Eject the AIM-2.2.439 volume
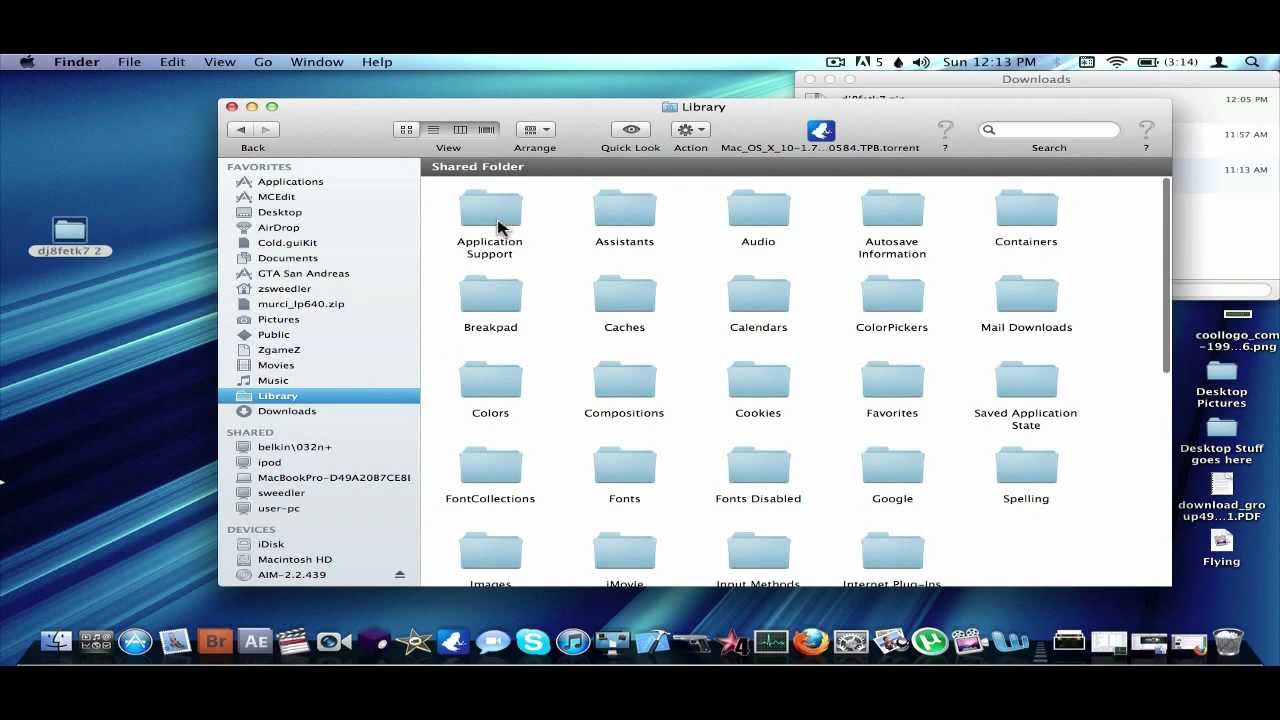Viewport: 1280px width, 720px height. [x=400, y=575]
